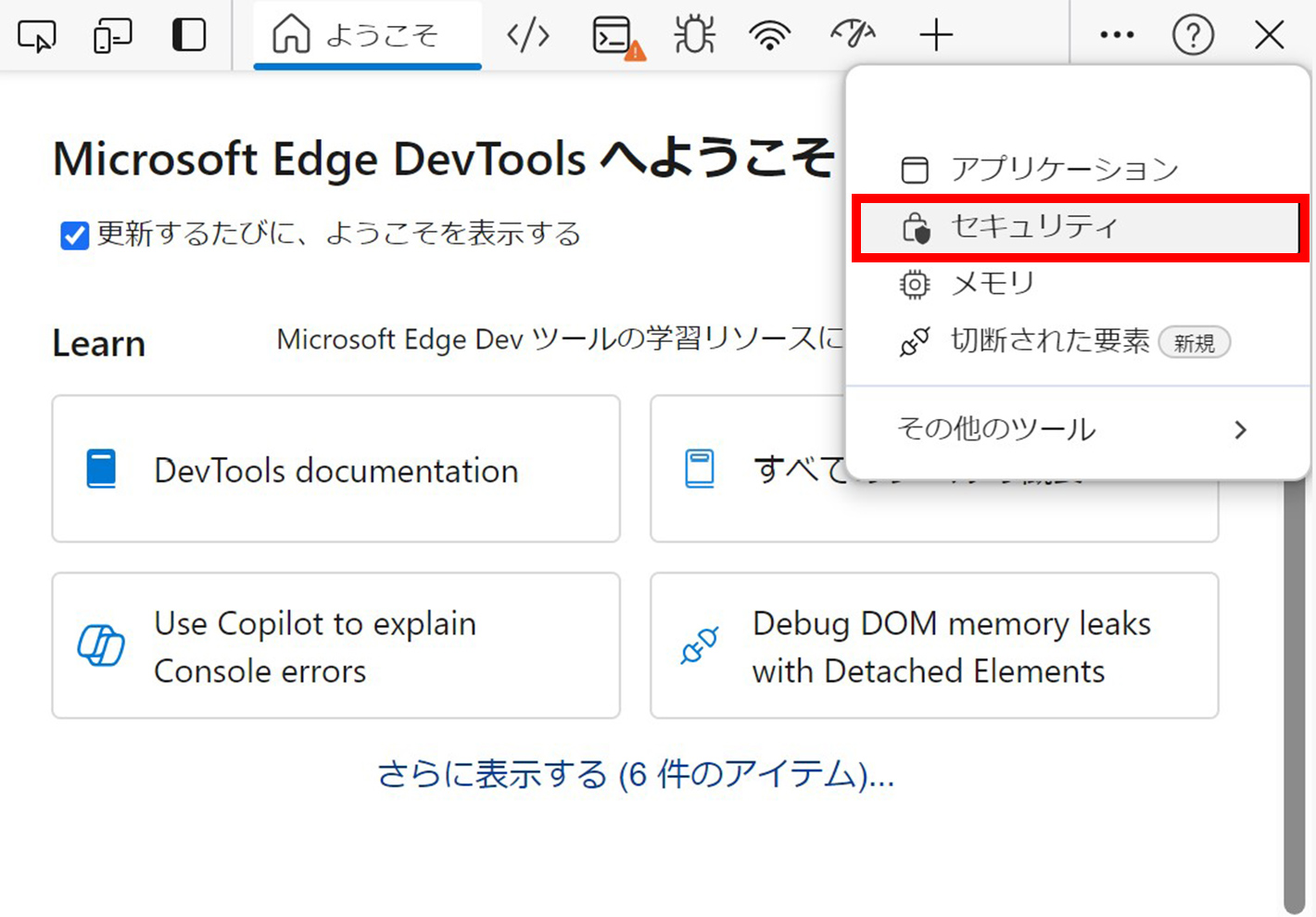Screen dimensions: 1316x917
Task: Open Use Copilot to explain Console errors card
Action: pyautogui.click(x=335, y=645)
